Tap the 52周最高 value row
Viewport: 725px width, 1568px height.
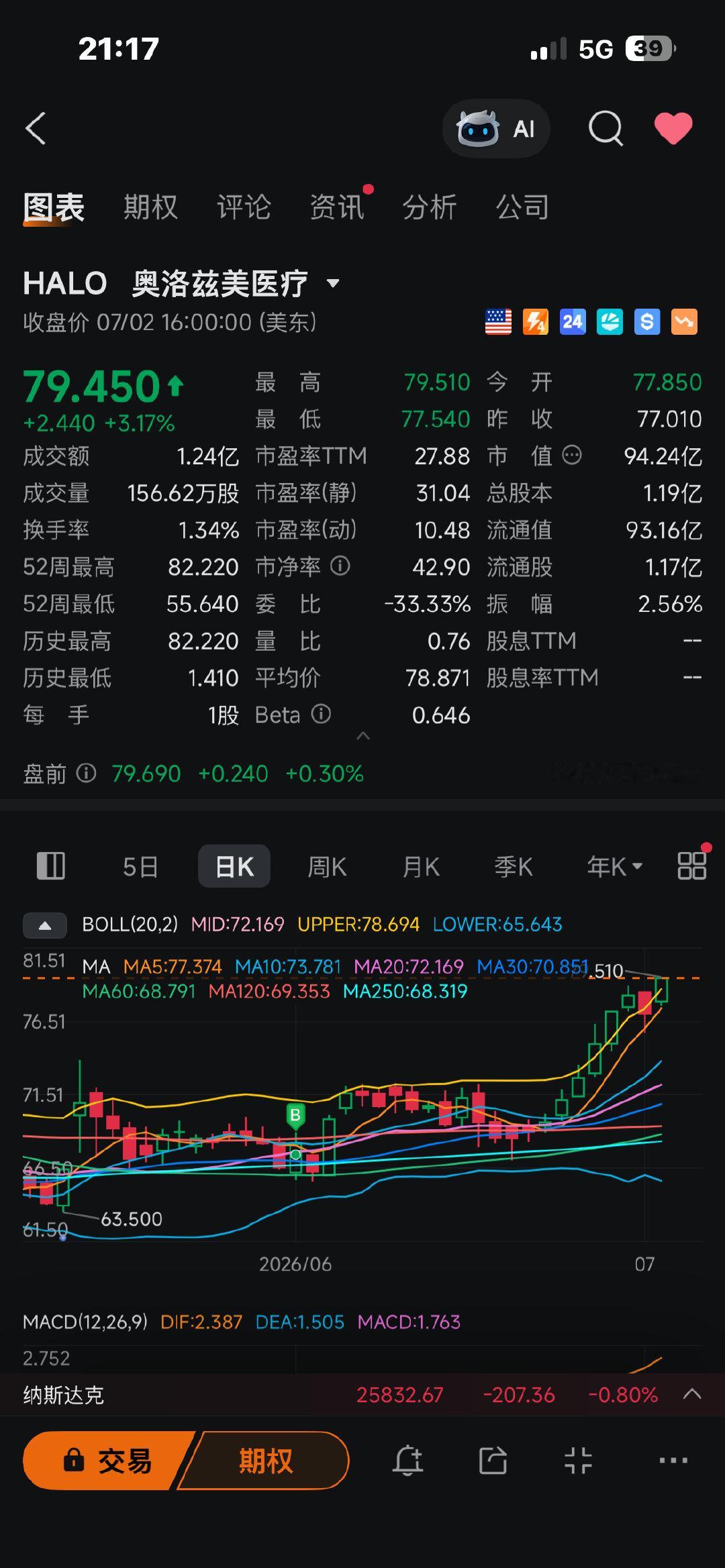tap(131, 567)
